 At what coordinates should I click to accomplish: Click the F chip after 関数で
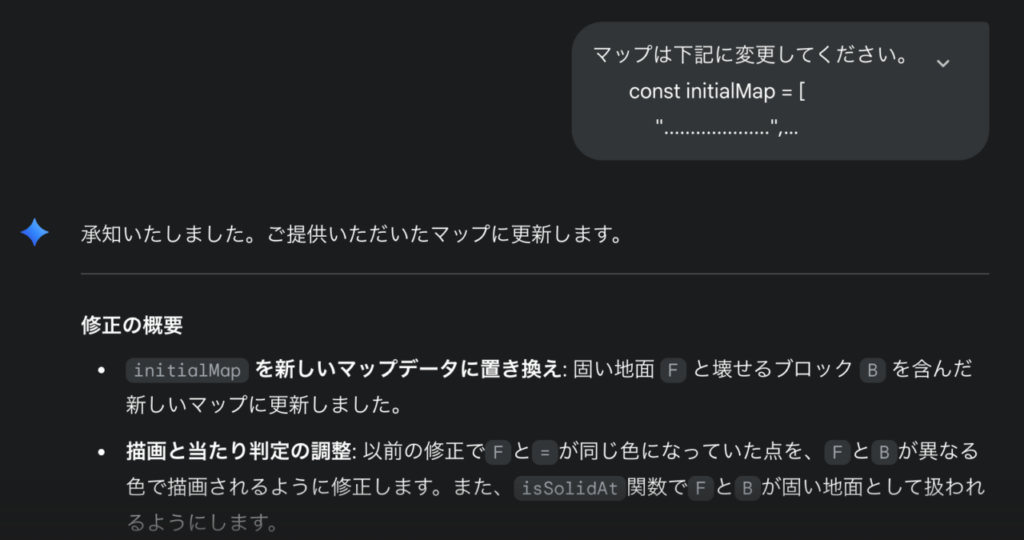[701, 488]
